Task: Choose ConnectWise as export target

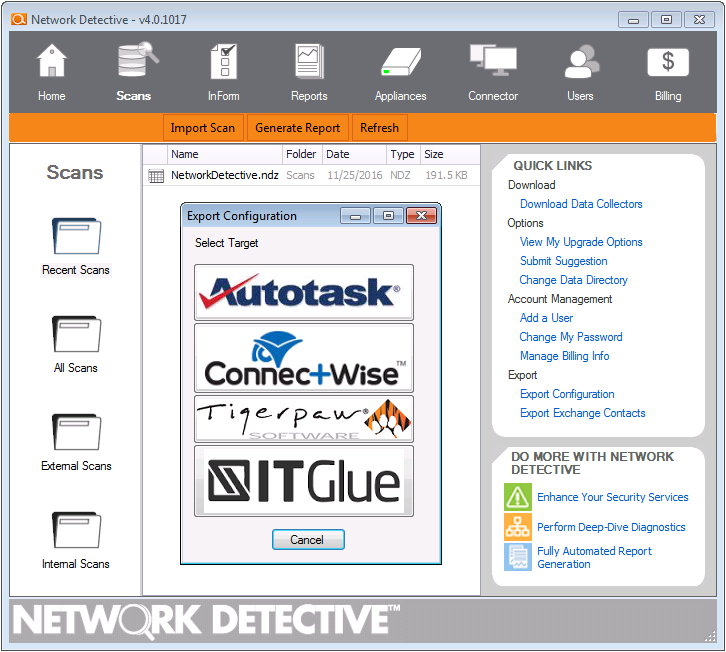Action: (x=304, y=358)
